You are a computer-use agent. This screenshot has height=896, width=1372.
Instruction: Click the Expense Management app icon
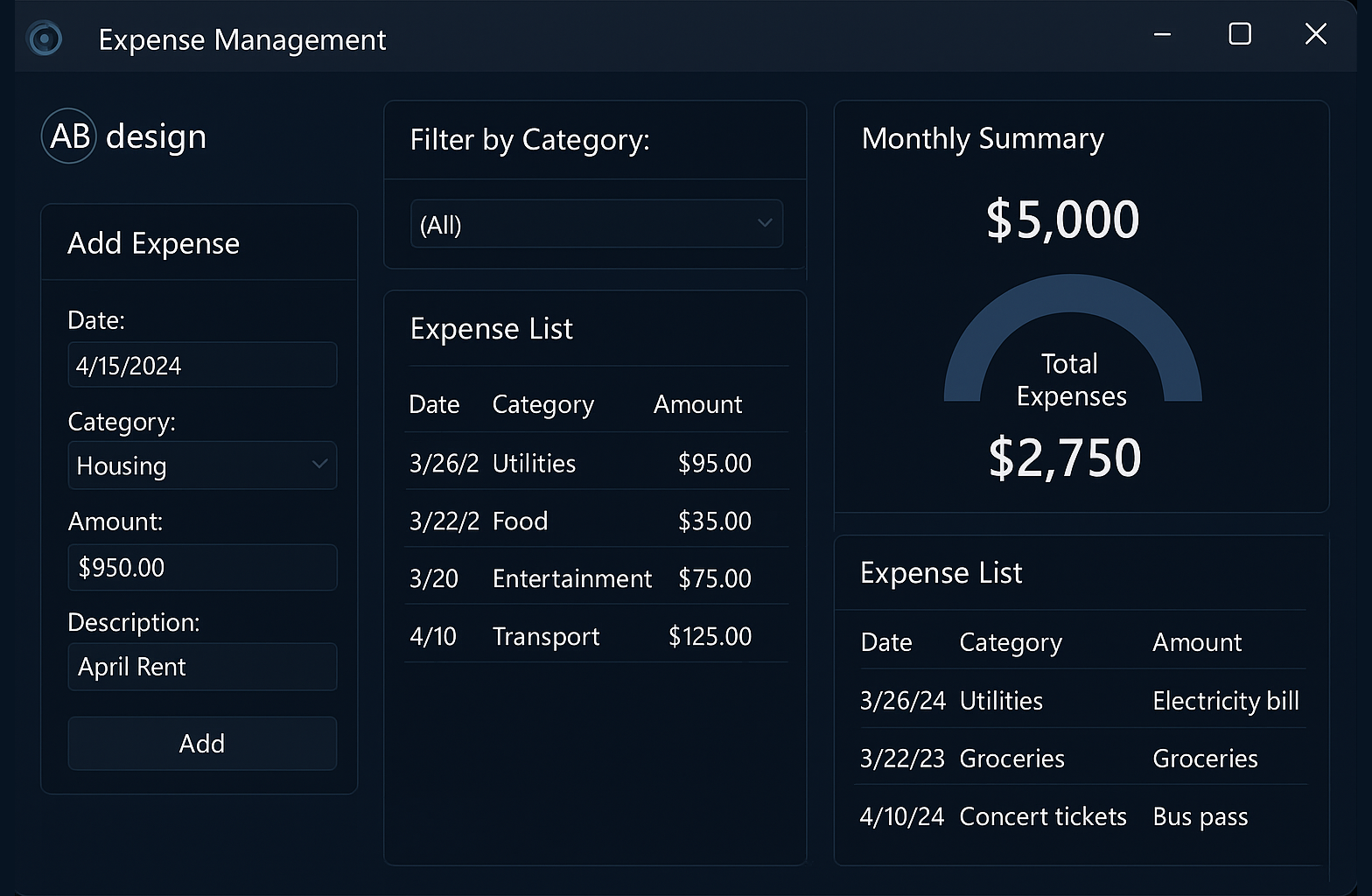45,38
